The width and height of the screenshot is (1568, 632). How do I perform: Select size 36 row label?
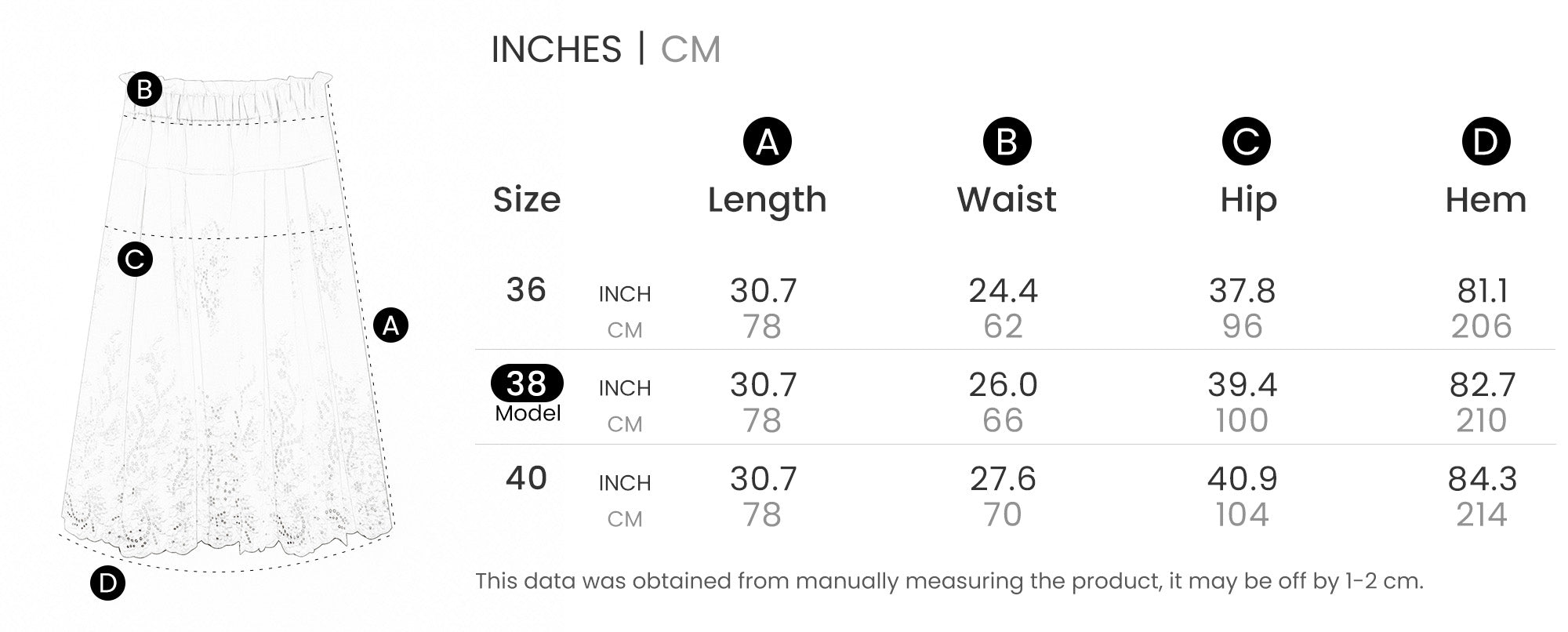click(x=526, y=290)
